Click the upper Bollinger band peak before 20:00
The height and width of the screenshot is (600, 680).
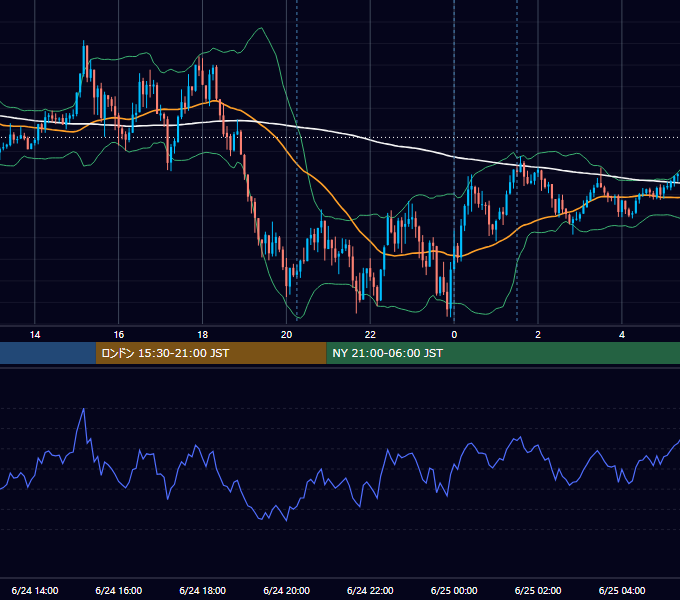click(x=261, y=29)
